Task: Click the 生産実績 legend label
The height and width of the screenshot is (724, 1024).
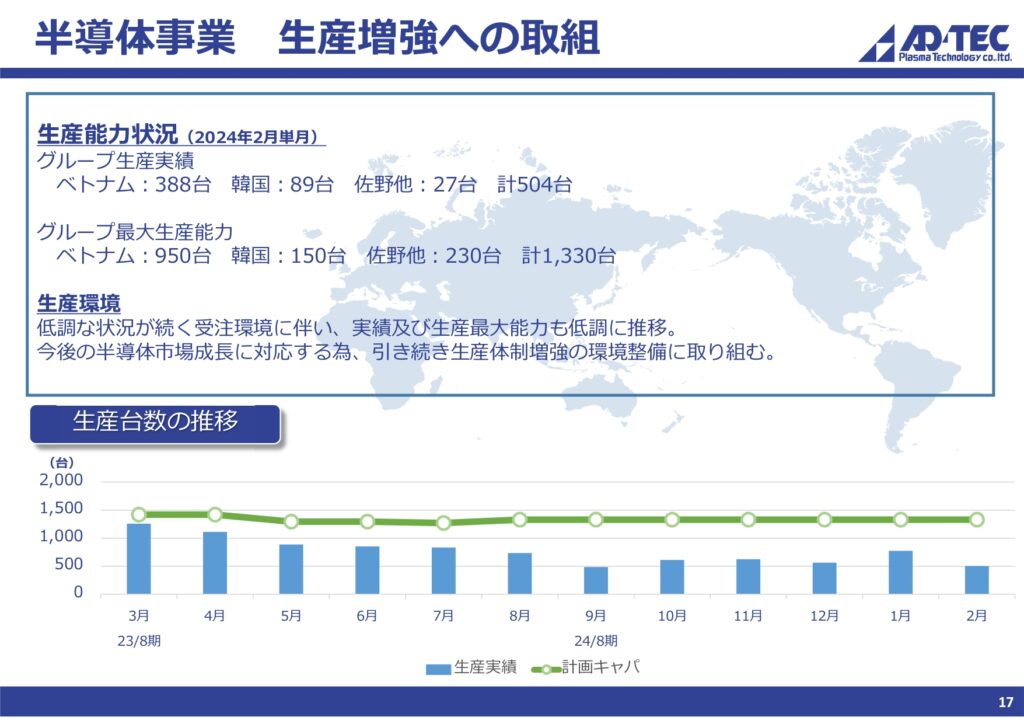Action: click(x=485, y=667)
